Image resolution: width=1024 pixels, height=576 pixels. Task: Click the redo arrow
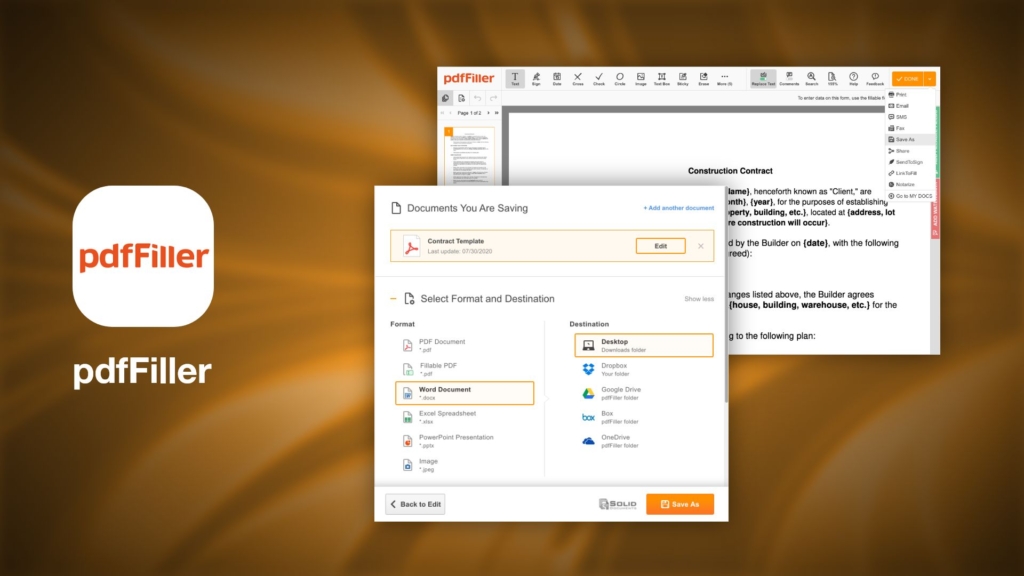click(x=494, y=98)
